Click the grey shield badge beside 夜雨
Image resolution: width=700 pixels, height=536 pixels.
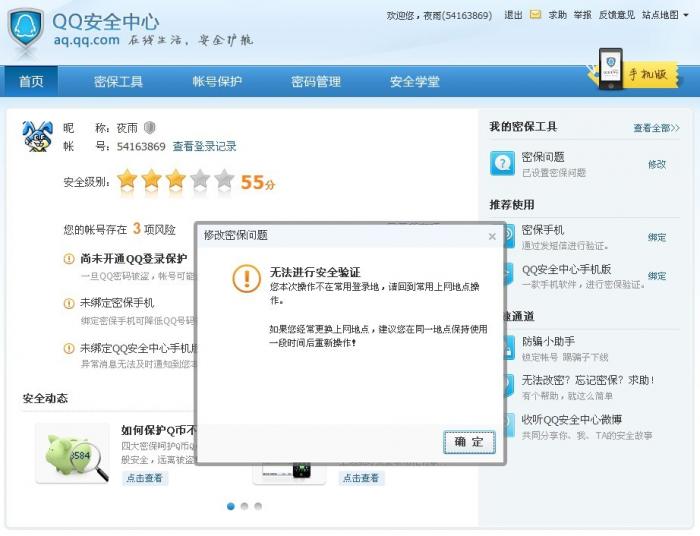tap(150, 128)
